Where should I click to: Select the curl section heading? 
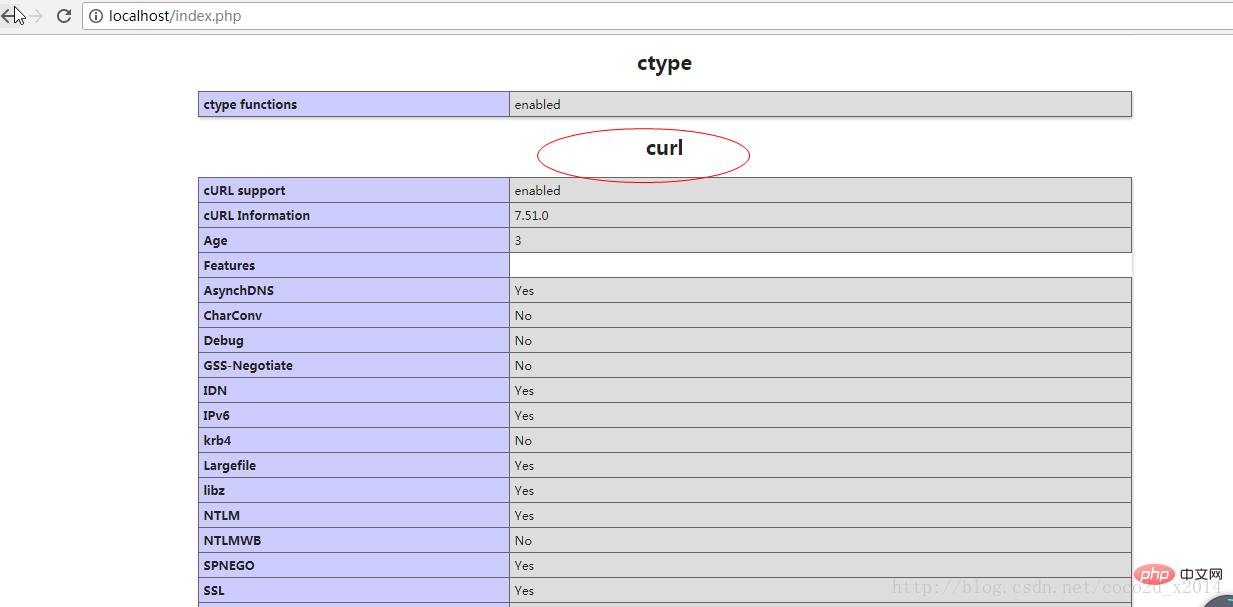664,148
